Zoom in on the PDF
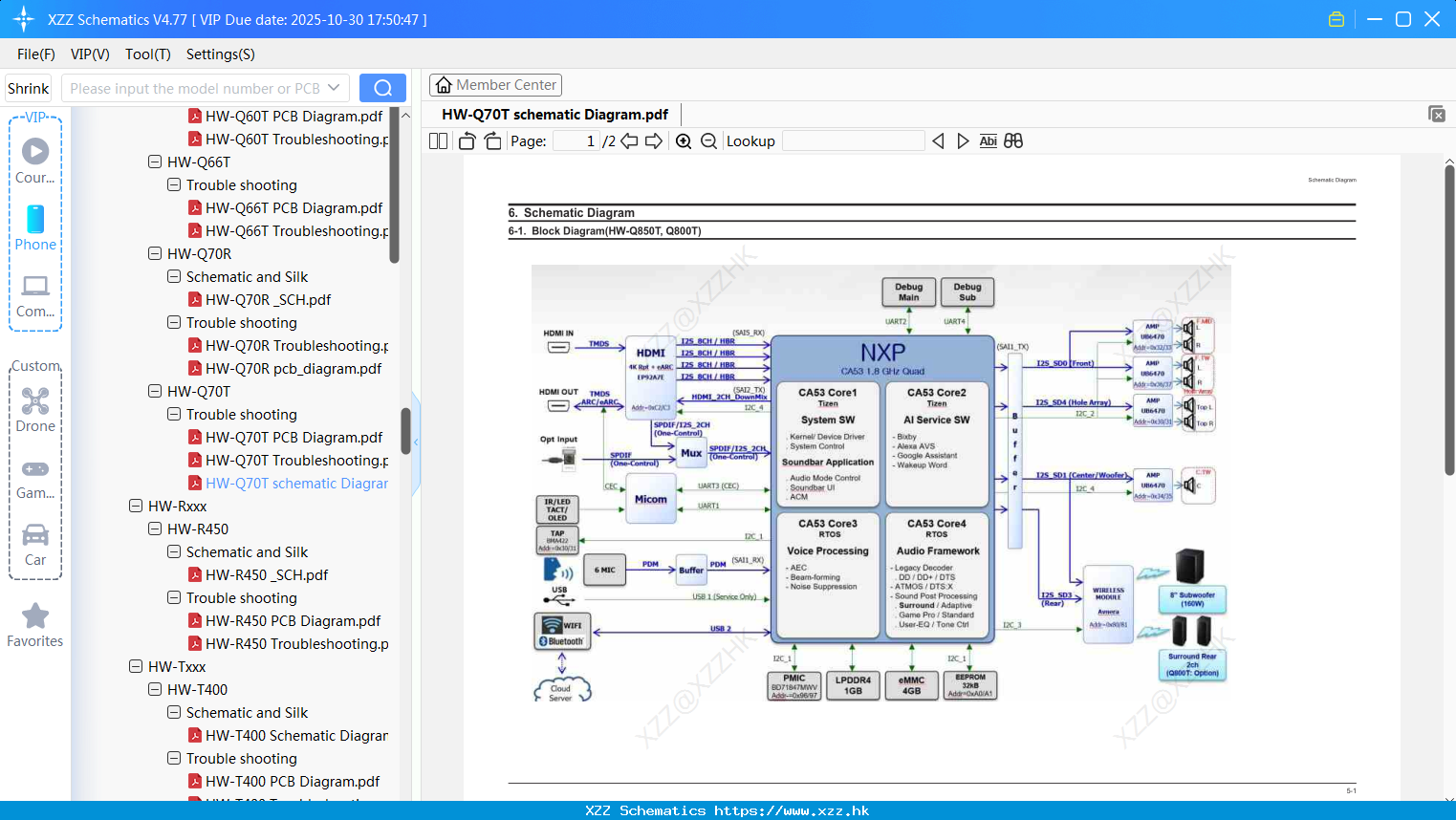The image size is (1456, 820). pos(684,140)
